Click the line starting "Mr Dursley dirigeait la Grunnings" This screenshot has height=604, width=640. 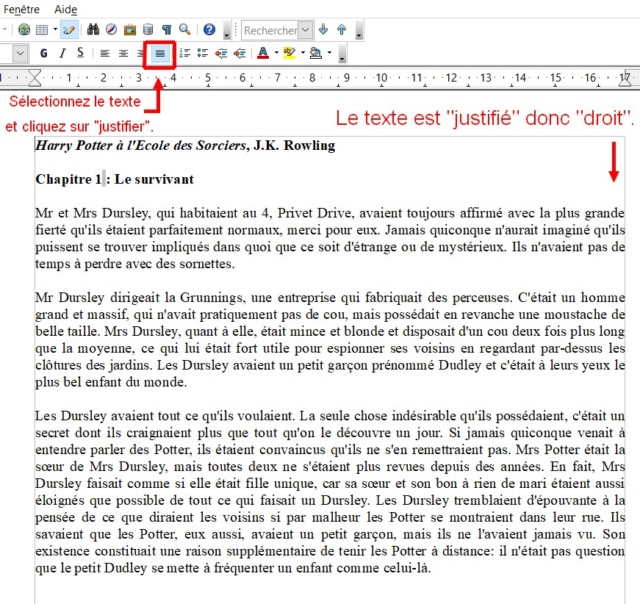click(x=330, y=298)
